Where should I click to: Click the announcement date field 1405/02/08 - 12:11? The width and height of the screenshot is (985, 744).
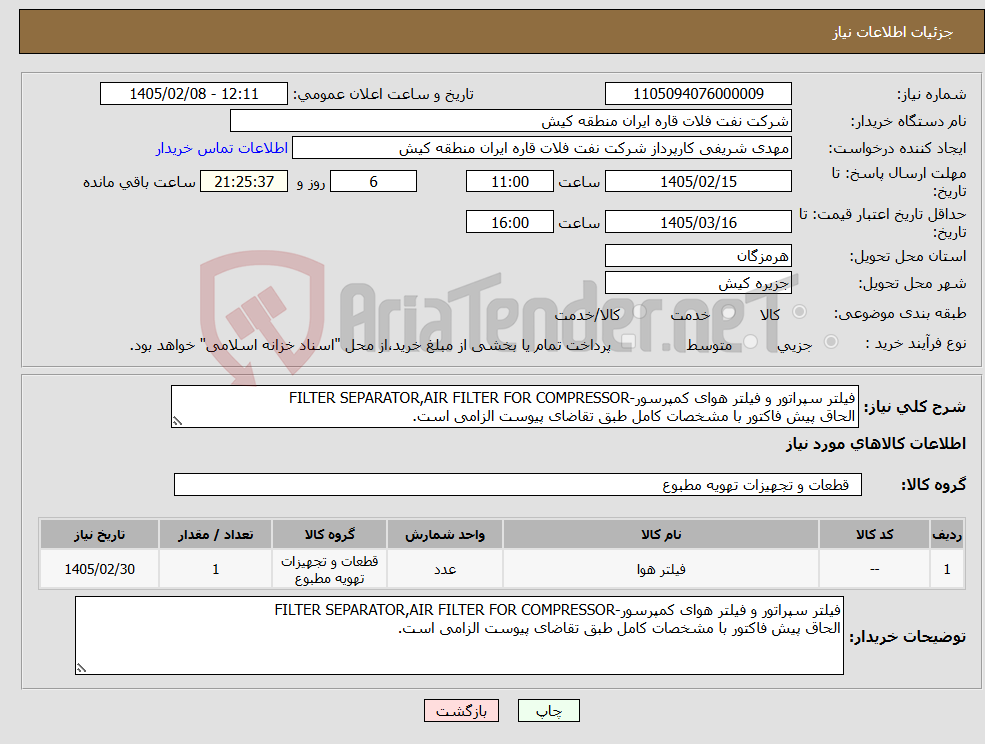click(193, 94)
